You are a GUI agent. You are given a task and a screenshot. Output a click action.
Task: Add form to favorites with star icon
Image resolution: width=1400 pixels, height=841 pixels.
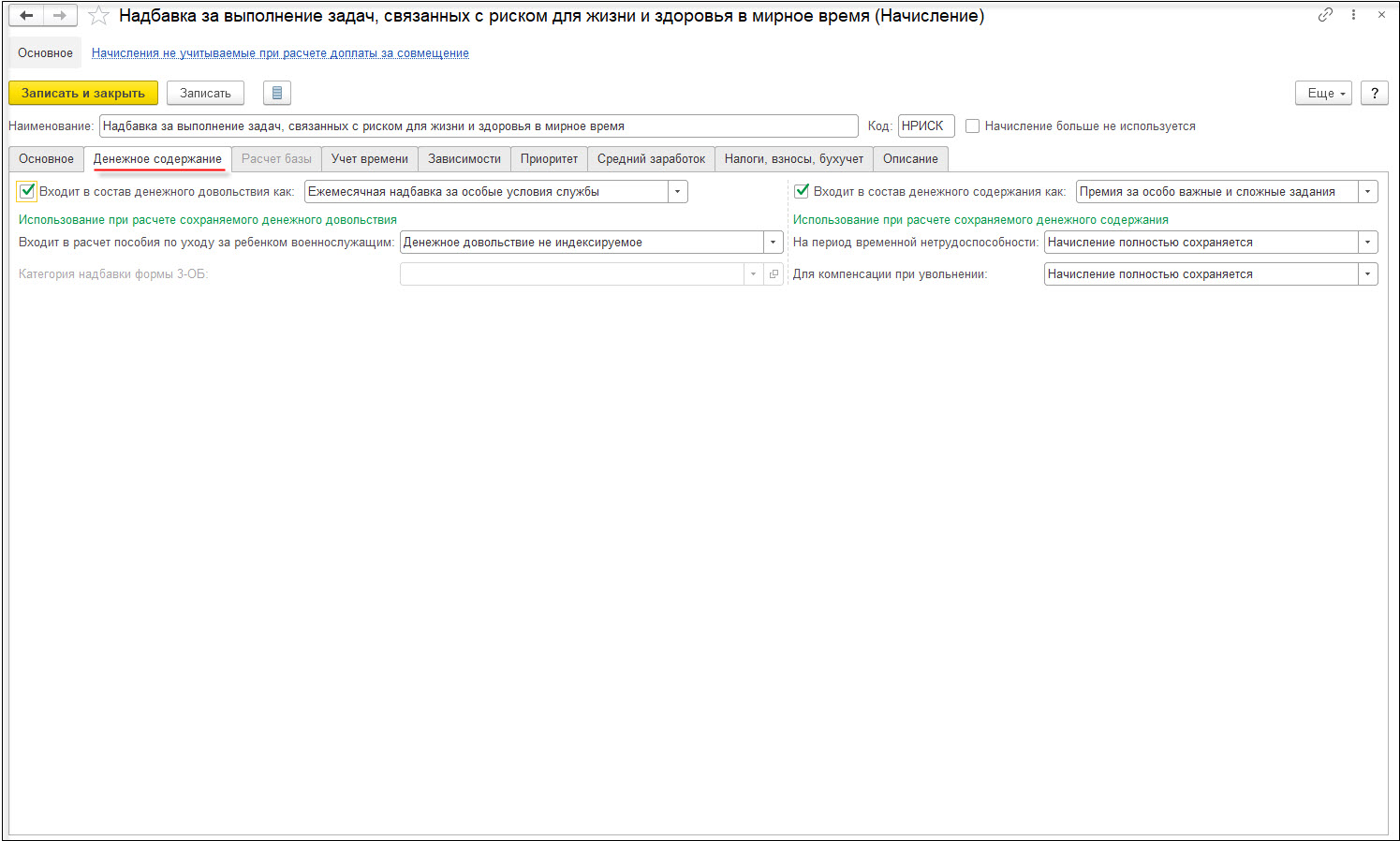98,16
